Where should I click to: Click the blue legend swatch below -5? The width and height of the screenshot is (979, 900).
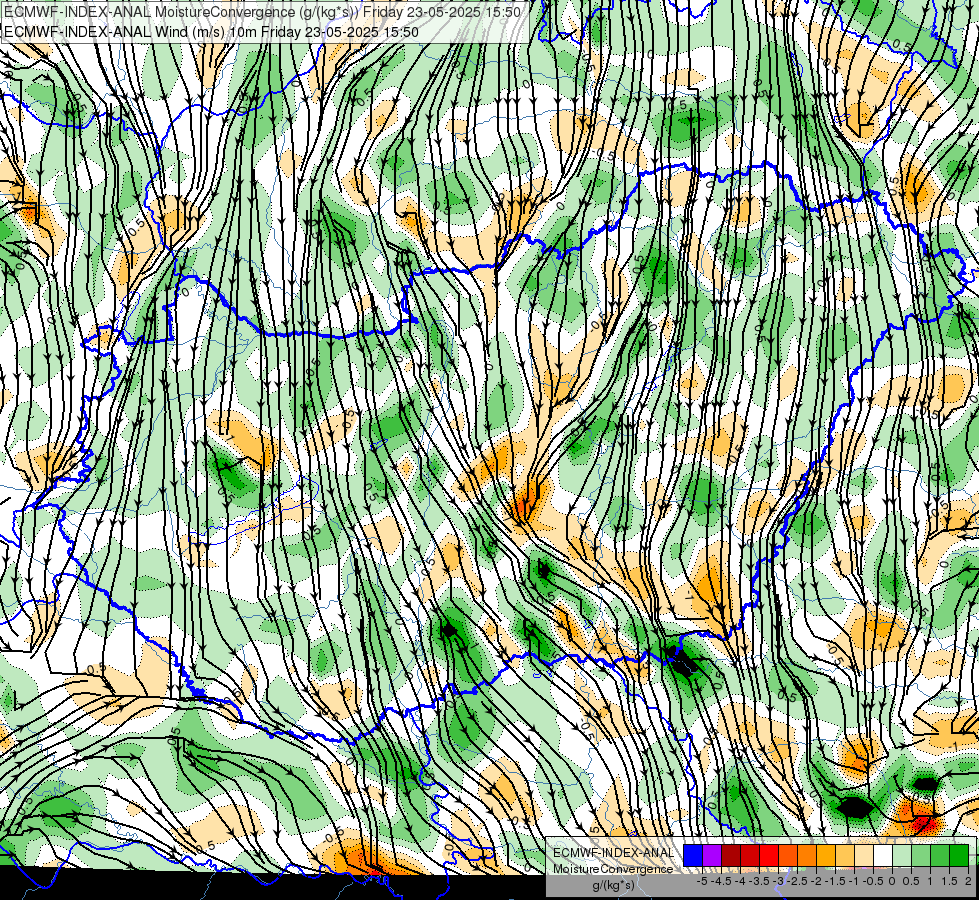click(x=693, y=856)
